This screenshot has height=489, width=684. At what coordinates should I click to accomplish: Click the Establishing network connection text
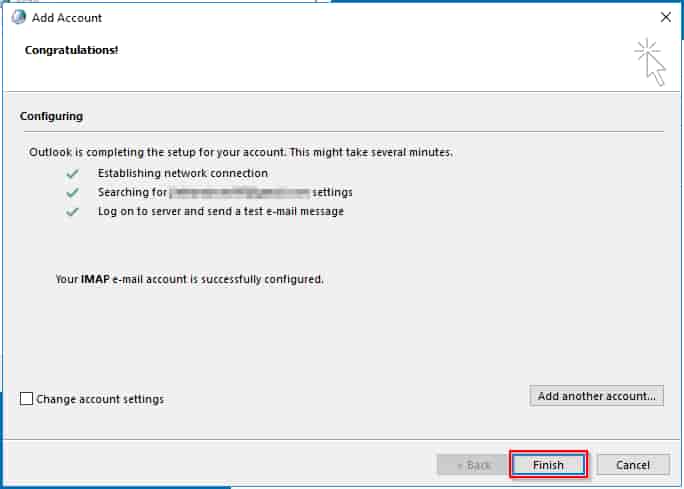(x=183, y=173)
